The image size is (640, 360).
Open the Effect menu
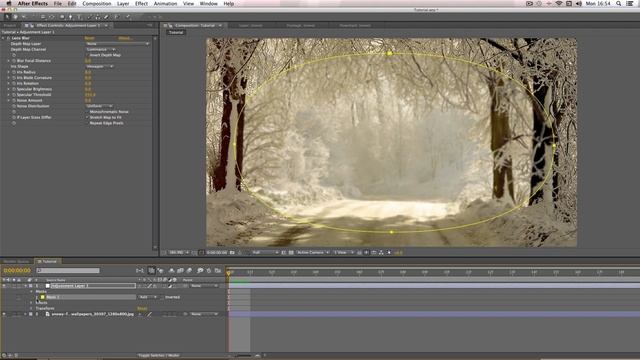[141, 3]
